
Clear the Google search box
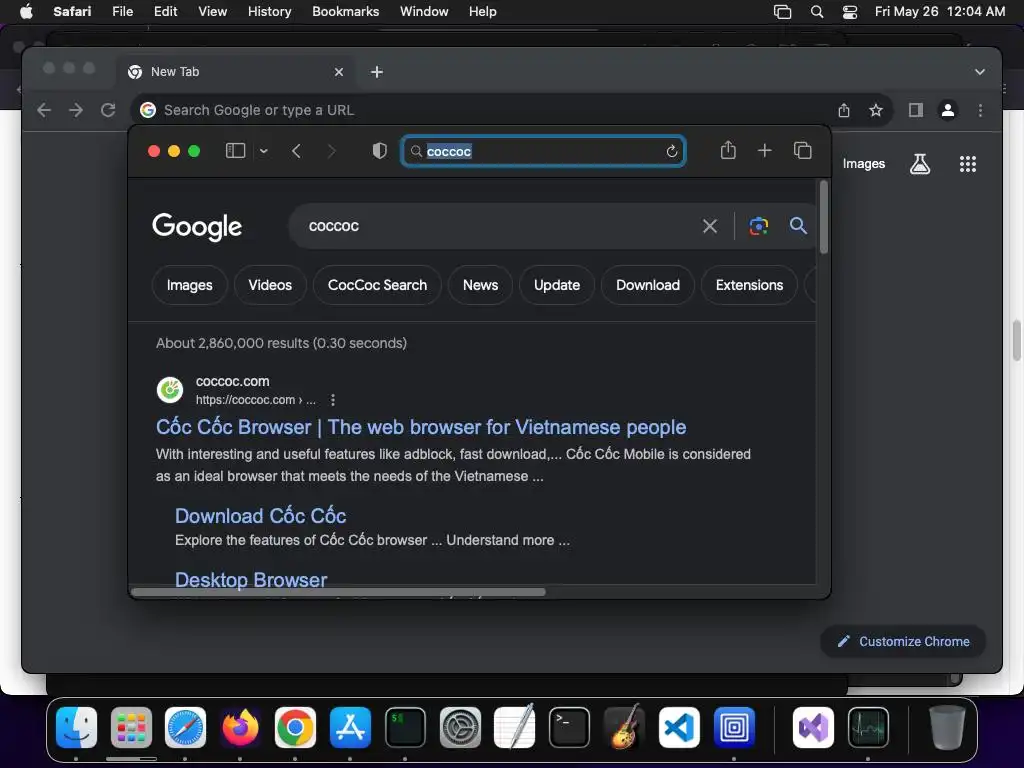710,227
